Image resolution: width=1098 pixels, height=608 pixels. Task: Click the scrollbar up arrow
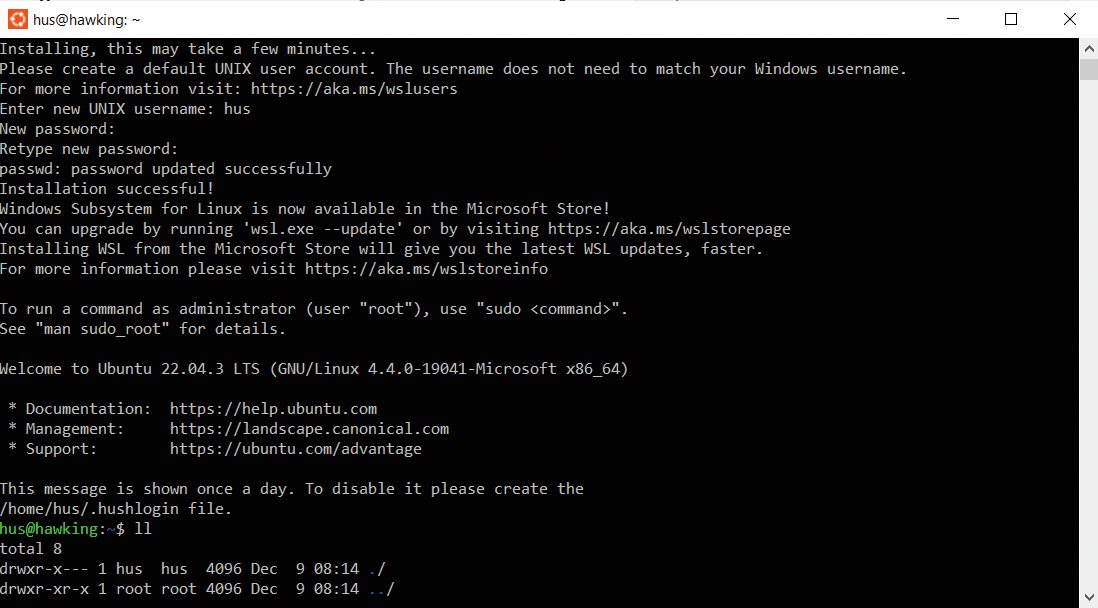(x=1089, y=48)
